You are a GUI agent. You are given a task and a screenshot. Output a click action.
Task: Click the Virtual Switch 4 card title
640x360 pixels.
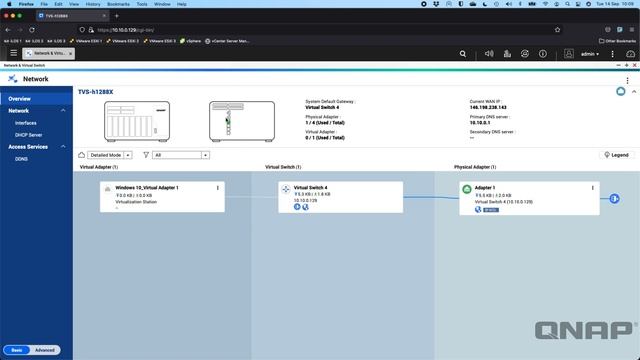[310, 187]
